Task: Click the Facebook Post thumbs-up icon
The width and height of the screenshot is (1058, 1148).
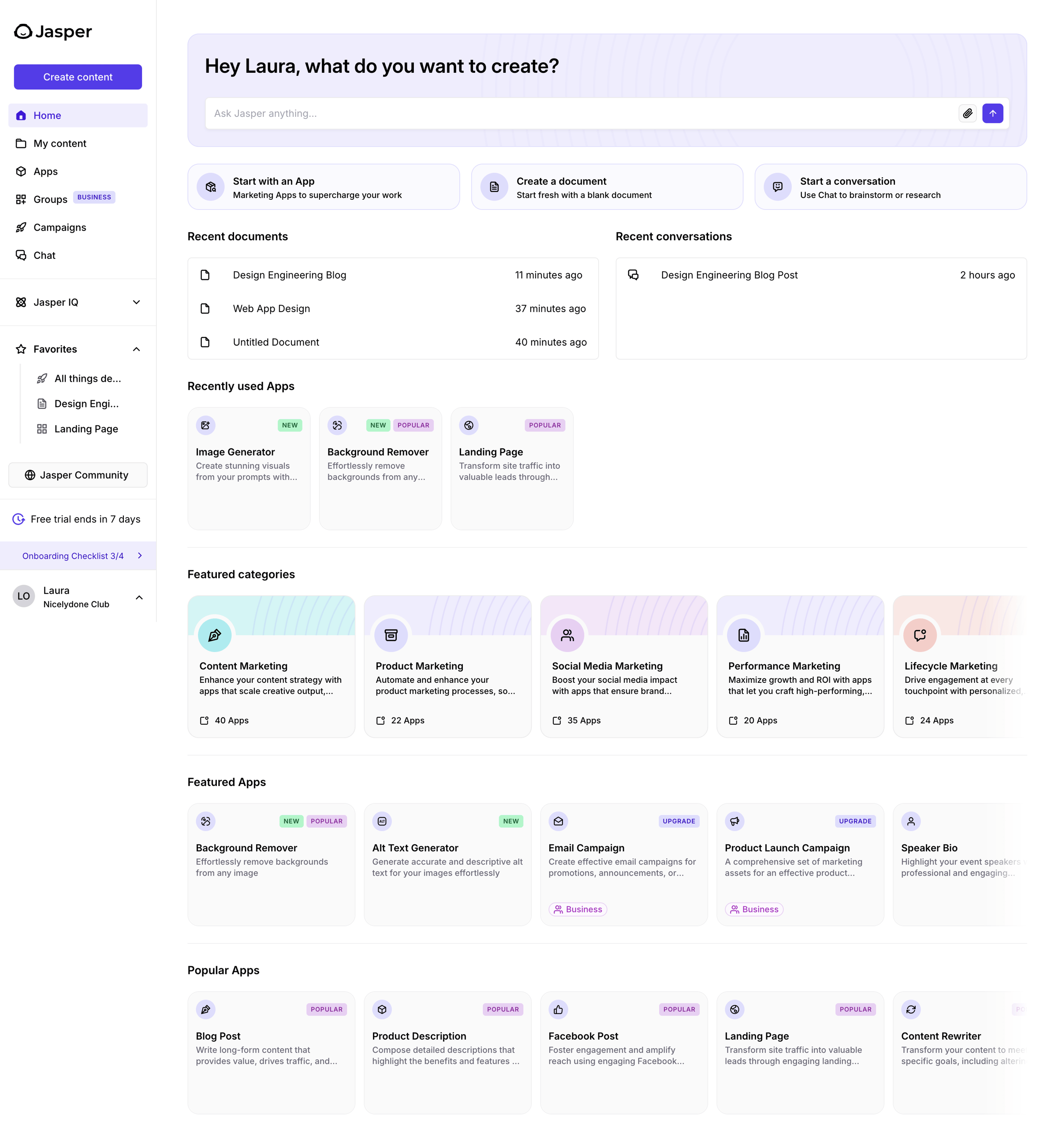Action: click(x=558, y=1010)
